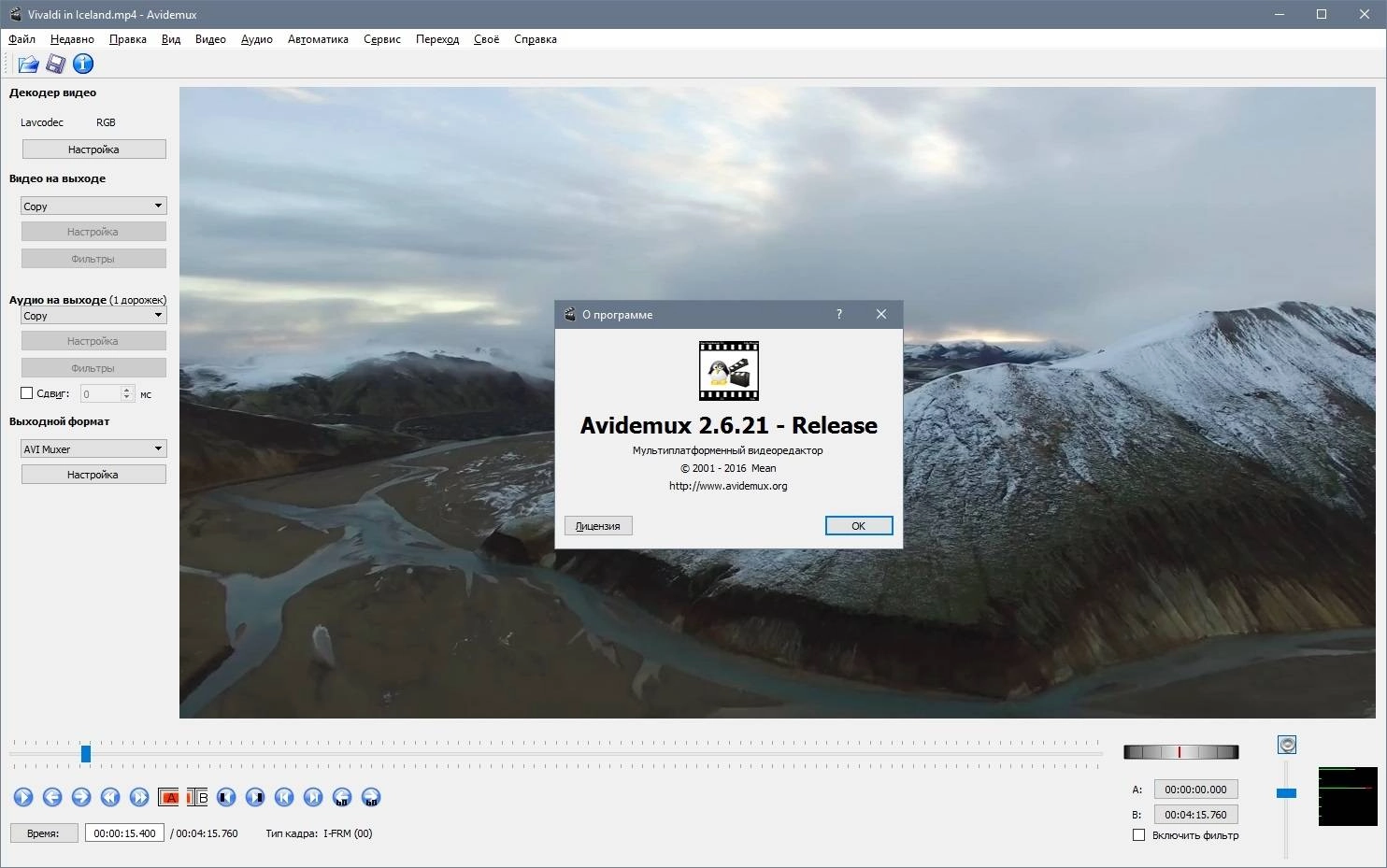Open the Своё menu
This screenshot has height=868, width=1387.
486,39
